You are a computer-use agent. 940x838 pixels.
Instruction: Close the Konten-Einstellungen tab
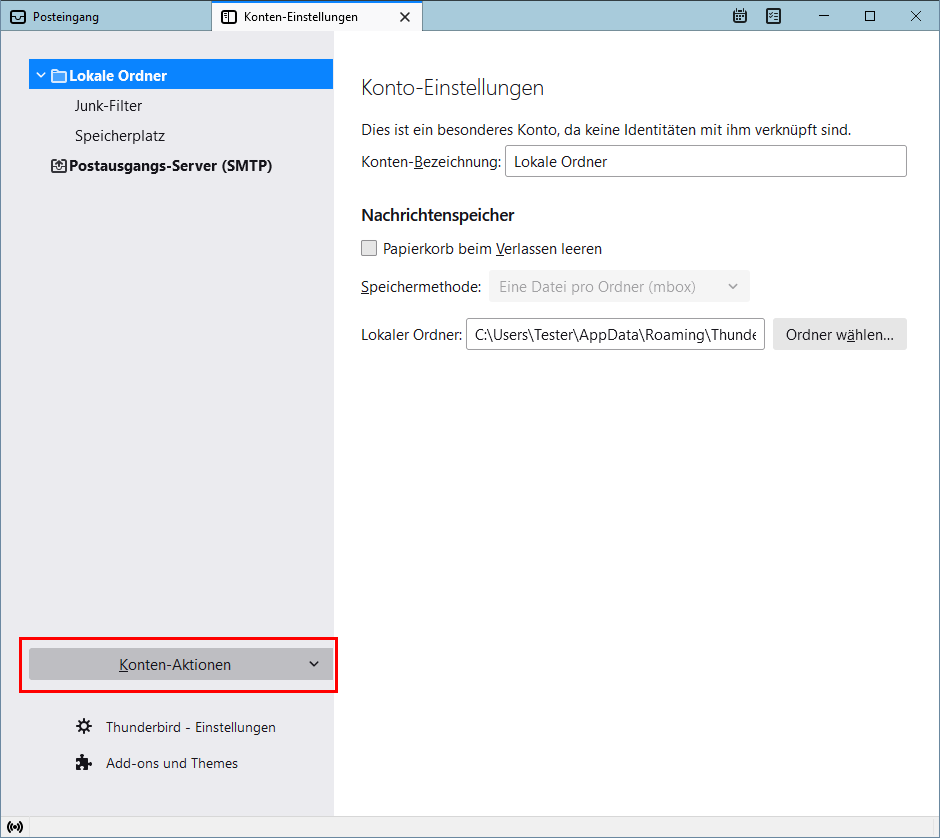[x=404, y=17]
